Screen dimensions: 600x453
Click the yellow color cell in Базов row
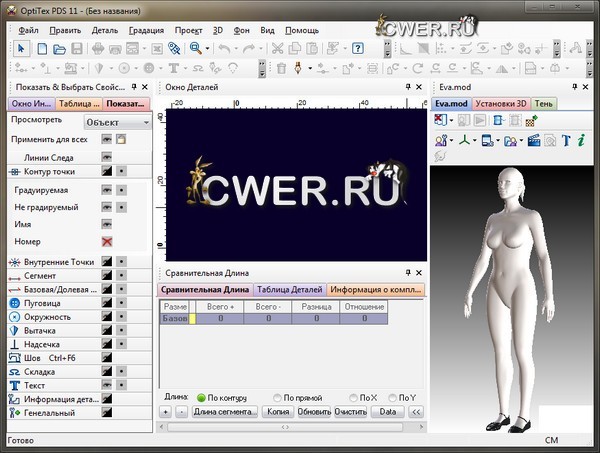193,318
